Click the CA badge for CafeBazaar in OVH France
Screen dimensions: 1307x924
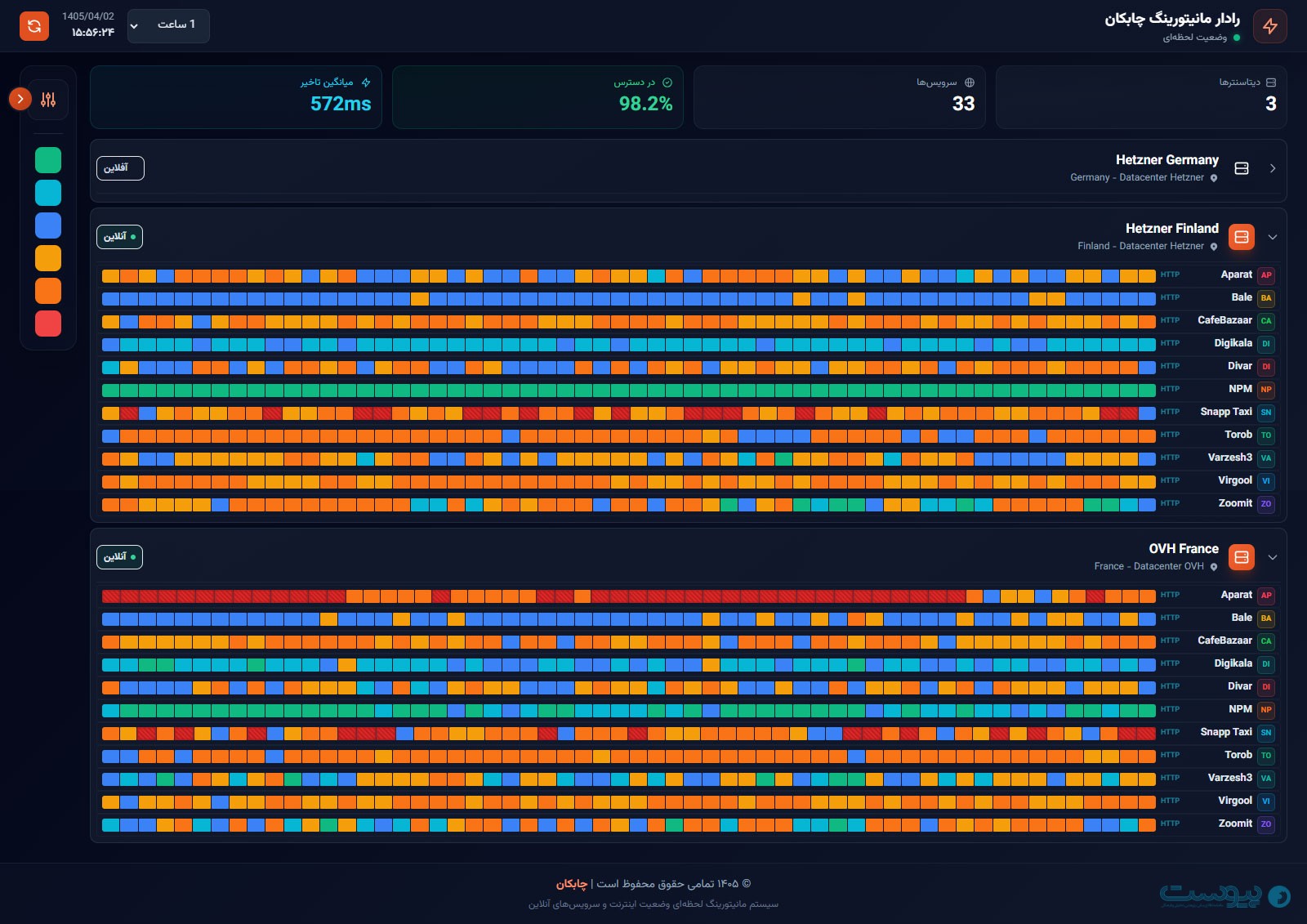[x=1266, y=641]
